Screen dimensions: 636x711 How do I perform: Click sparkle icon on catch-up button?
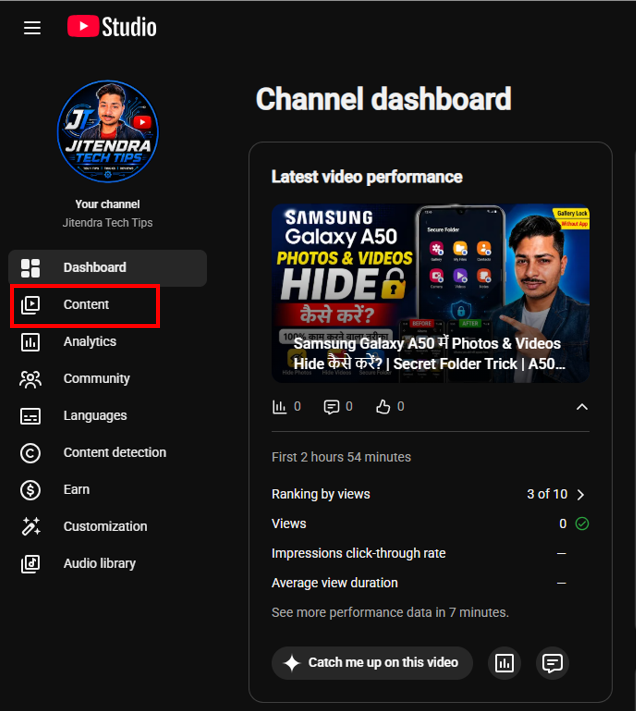pyautogui.click(x=292, y=663)
